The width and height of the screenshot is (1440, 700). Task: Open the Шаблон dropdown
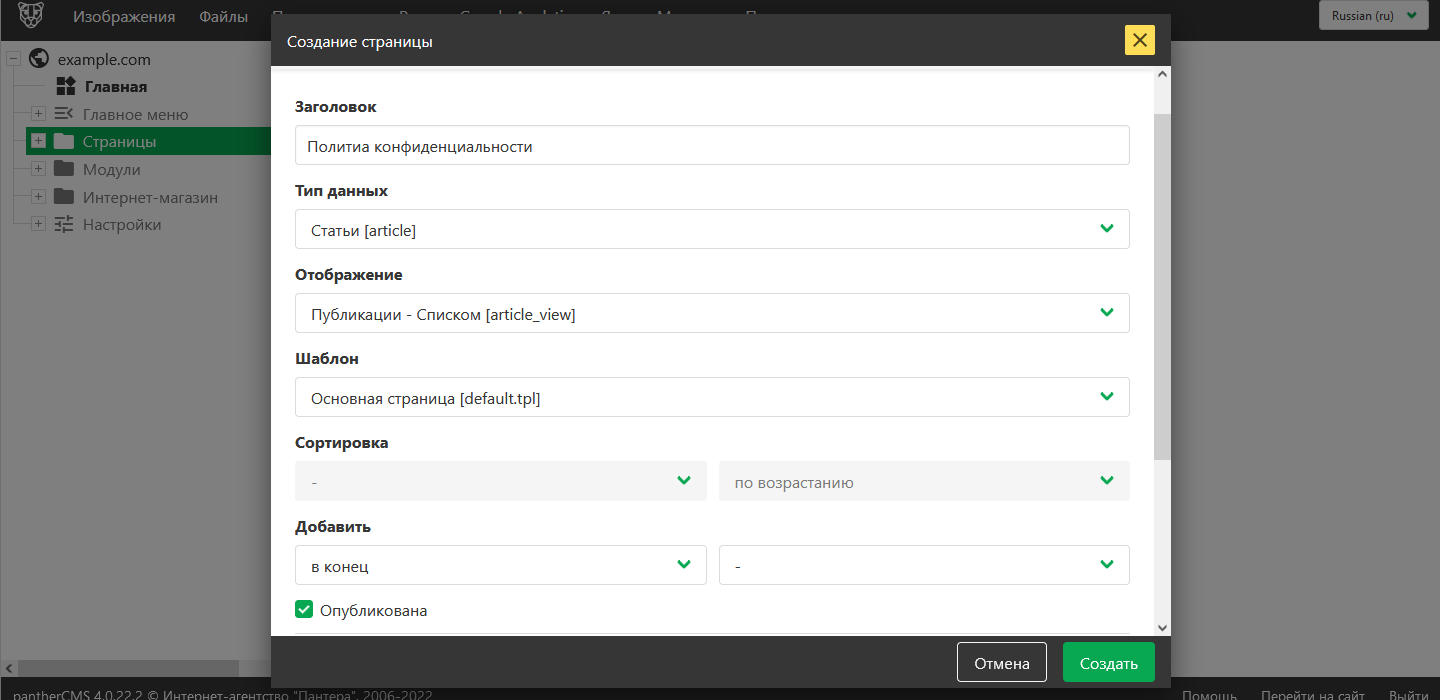712,397
